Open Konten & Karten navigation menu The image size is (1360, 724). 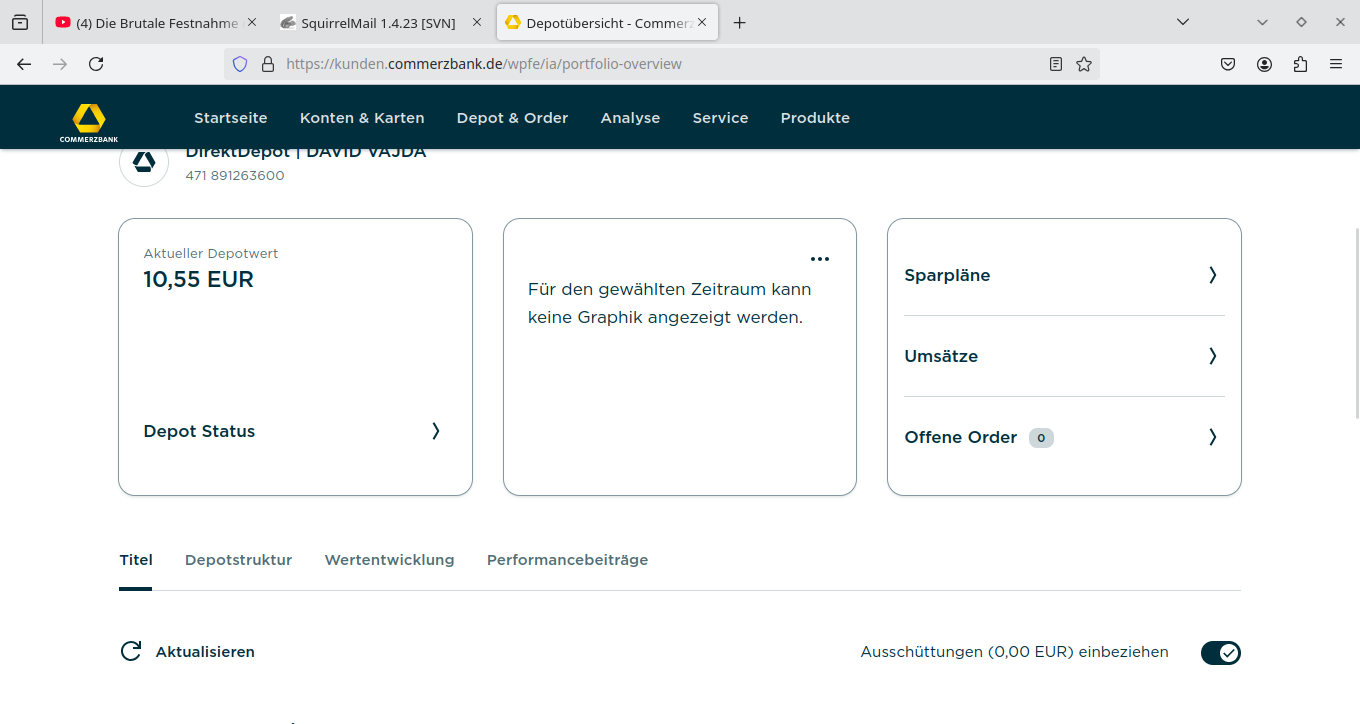click(362, 118)
